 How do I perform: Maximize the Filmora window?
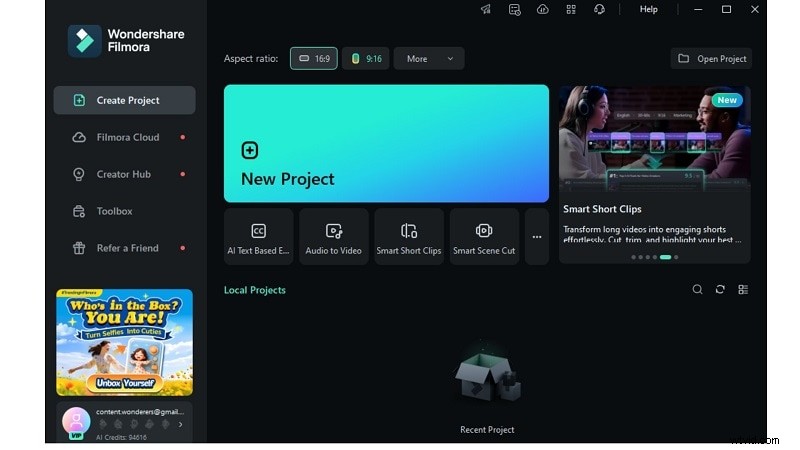click(727, 9)
